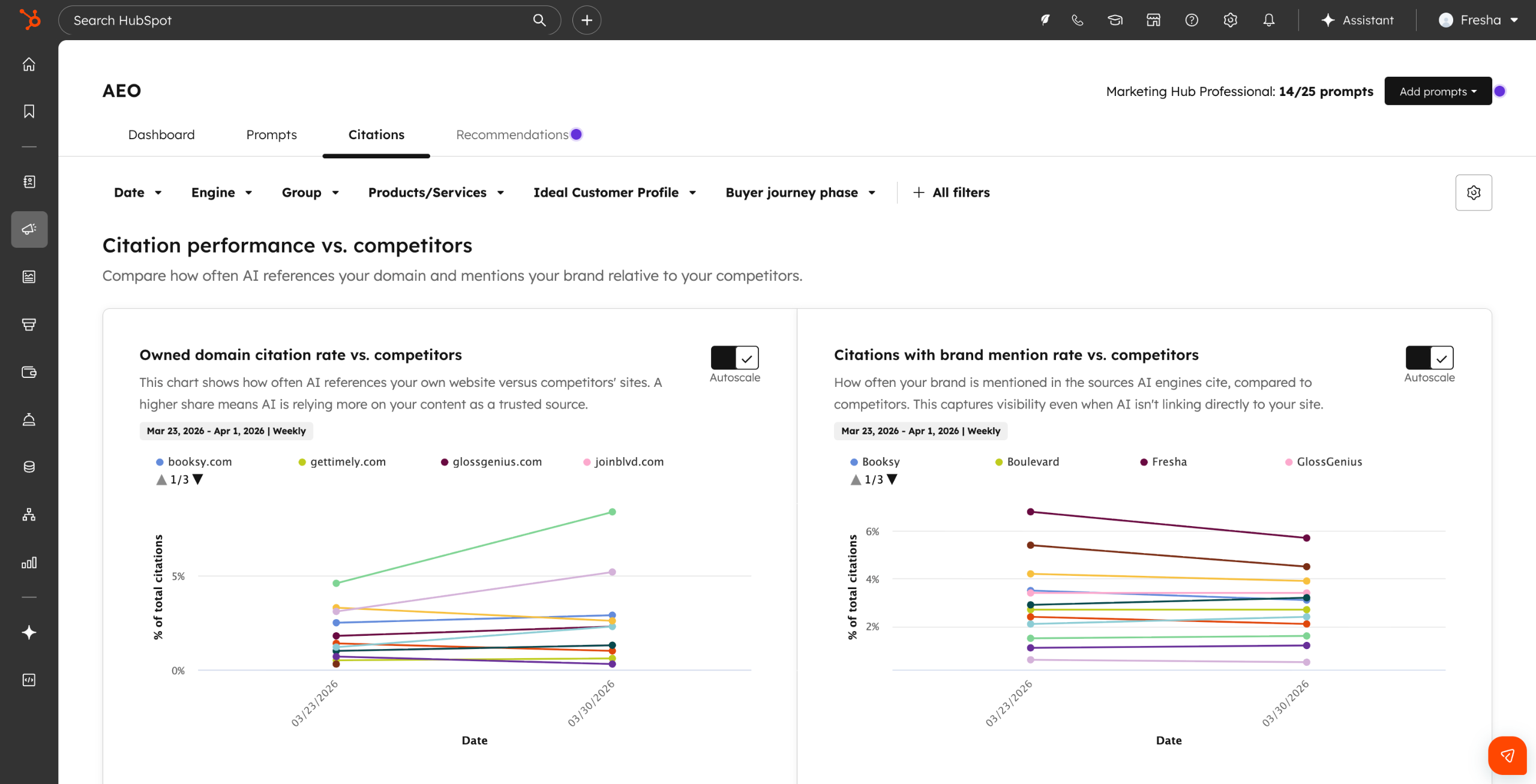Click the top green data point on 03/30/2026
Screen dimensions: 1536x784
pyautogui.click(x=612, y=512)
